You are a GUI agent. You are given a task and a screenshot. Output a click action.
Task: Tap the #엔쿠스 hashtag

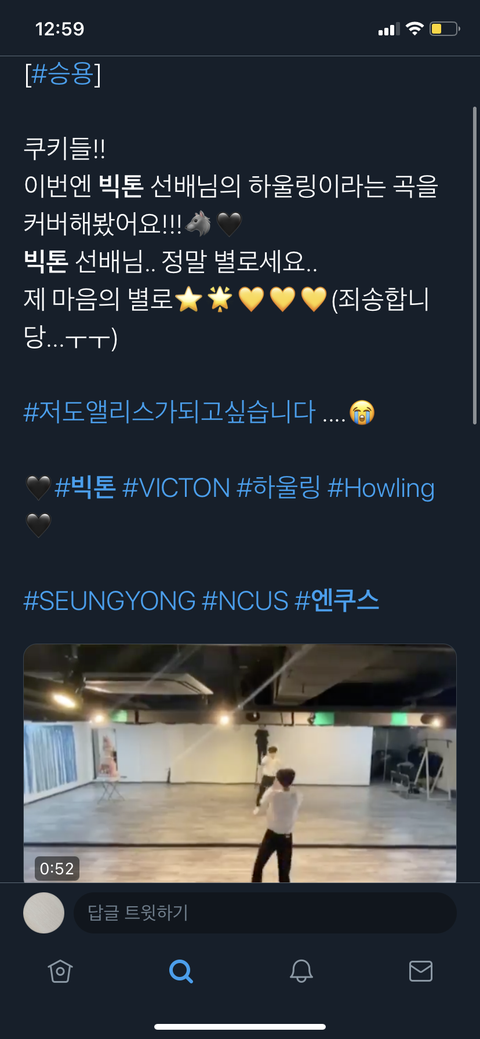(x=337, y=602)
